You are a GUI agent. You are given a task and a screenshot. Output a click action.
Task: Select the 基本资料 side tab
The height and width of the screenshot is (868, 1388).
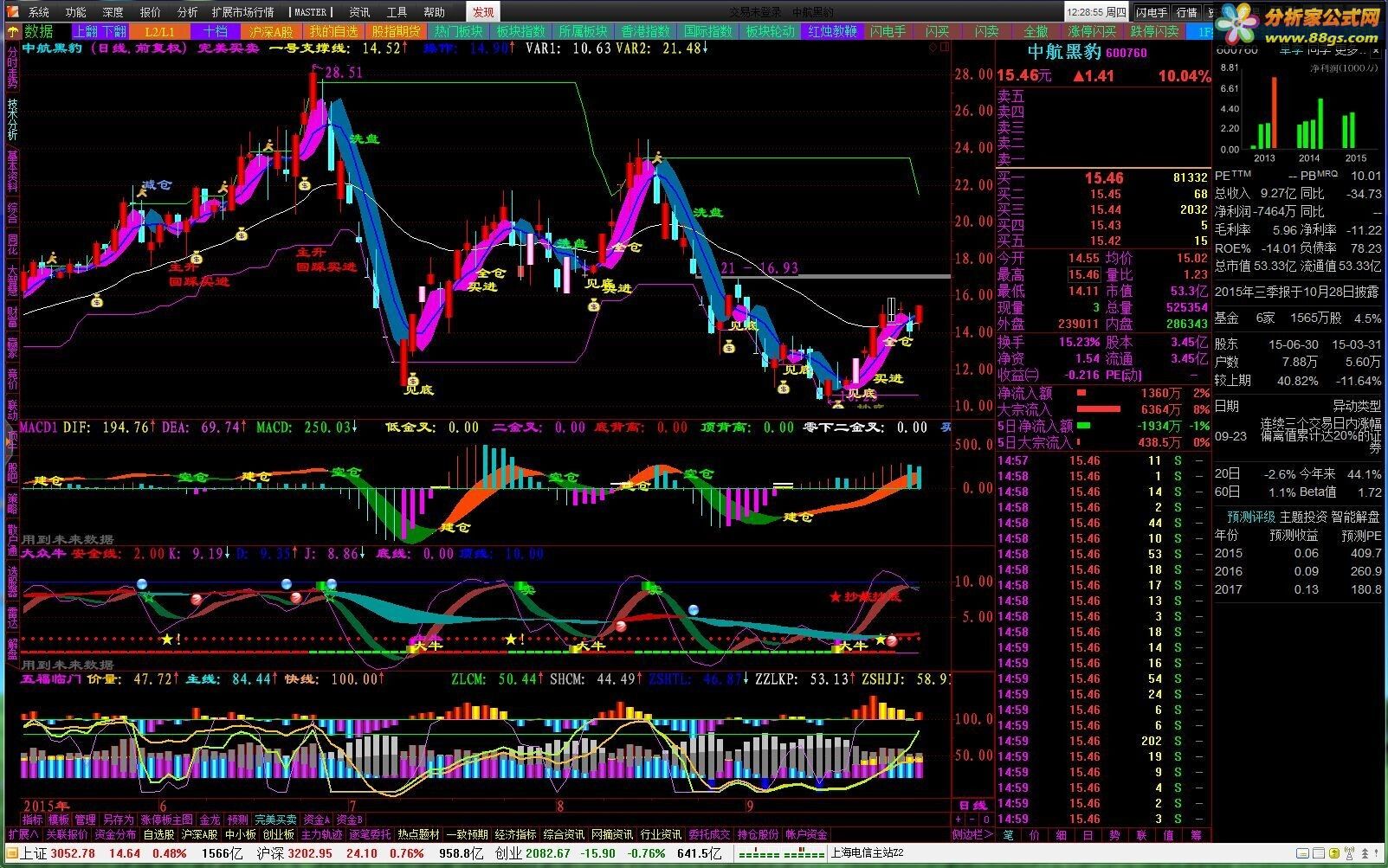[12, 171]
